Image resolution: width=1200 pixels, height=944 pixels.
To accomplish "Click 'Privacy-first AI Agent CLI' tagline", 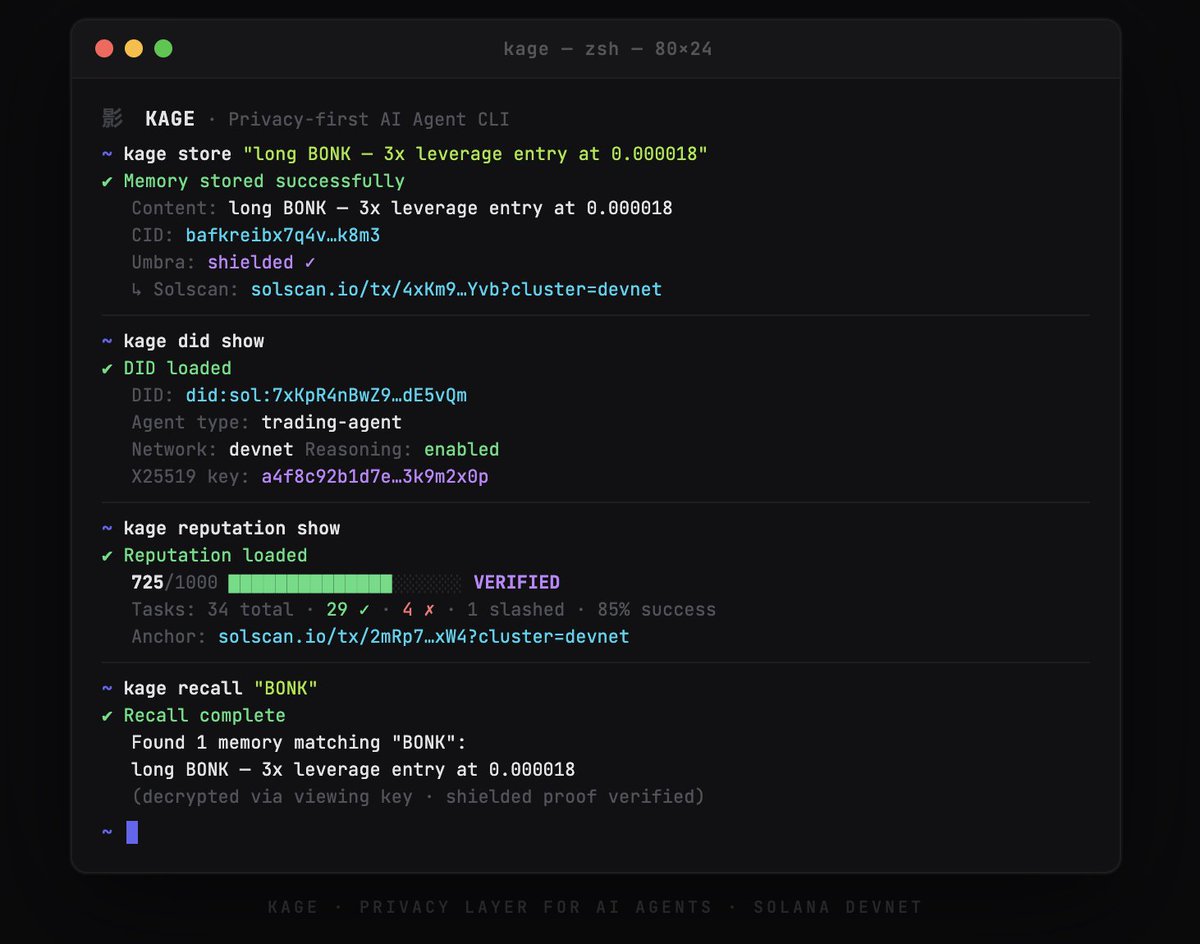I will tap(369, 119).
